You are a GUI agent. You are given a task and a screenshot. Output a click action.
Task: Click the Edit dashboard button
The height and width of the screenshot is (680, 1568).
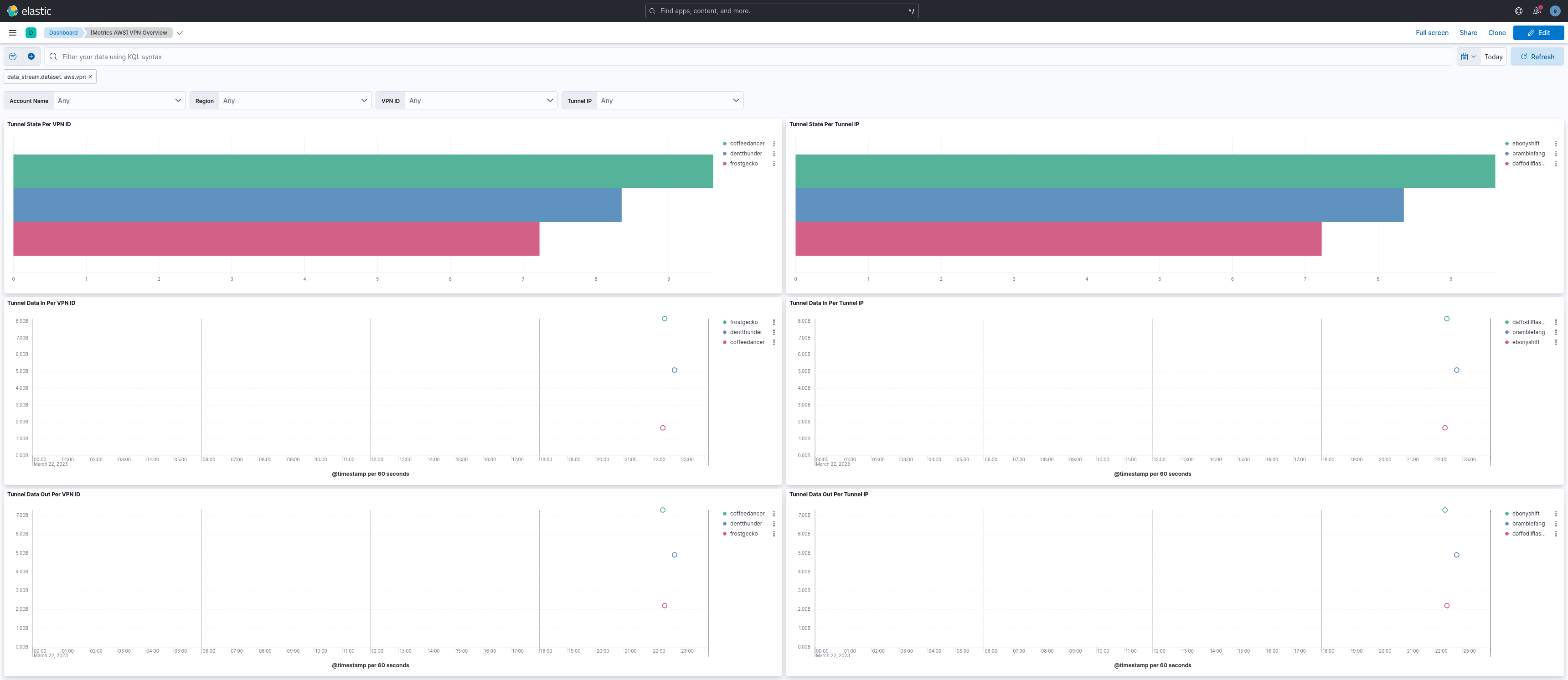pos(1538,33)
